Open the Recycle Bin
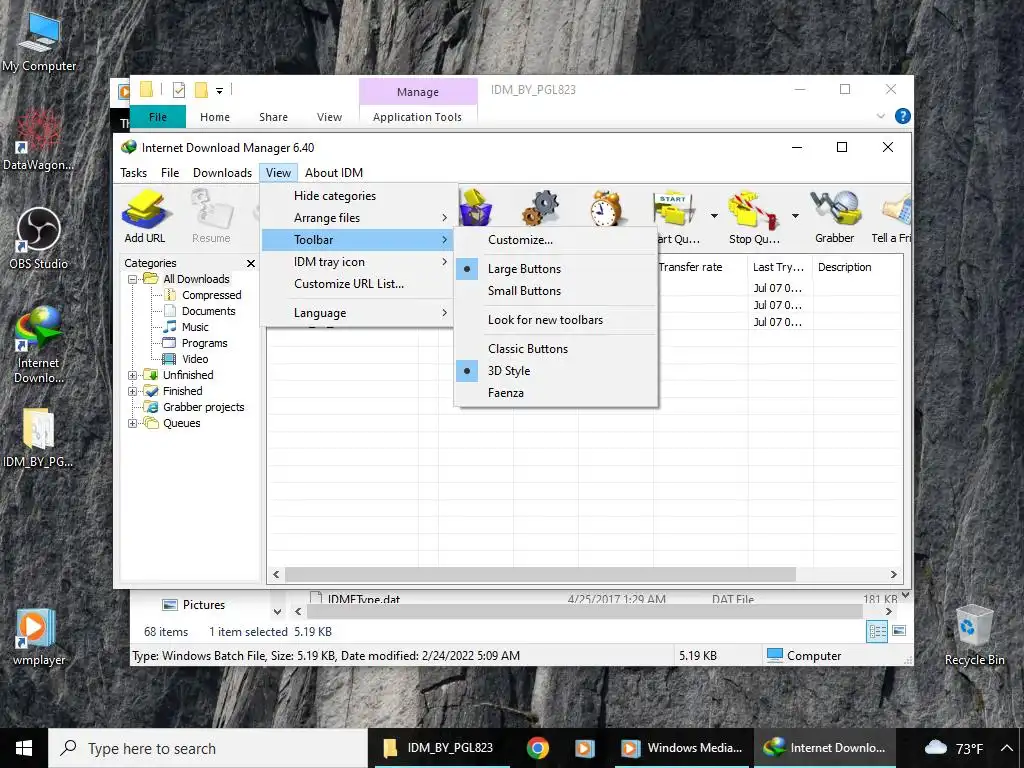This screenshot has height=768, width=1024. (974, 635)
